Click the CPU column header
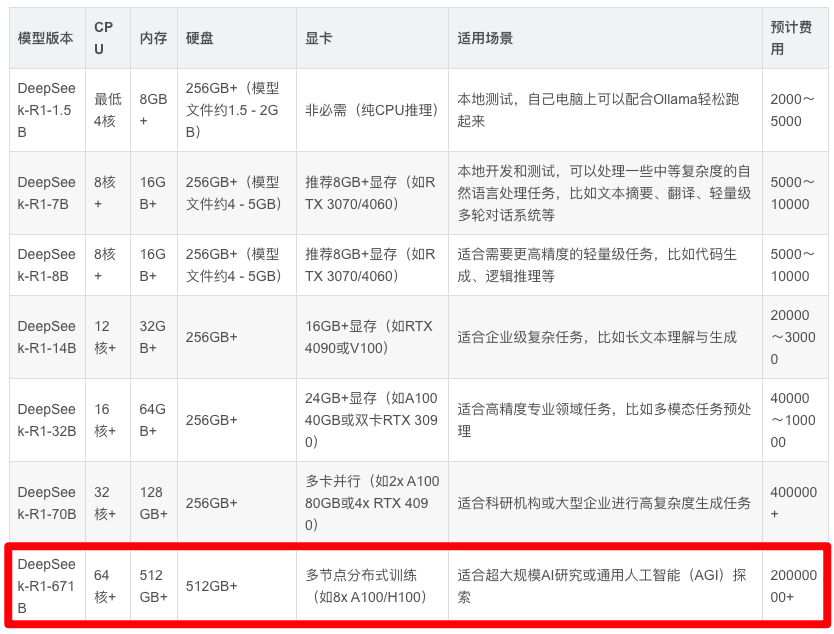 pos(108,38)
